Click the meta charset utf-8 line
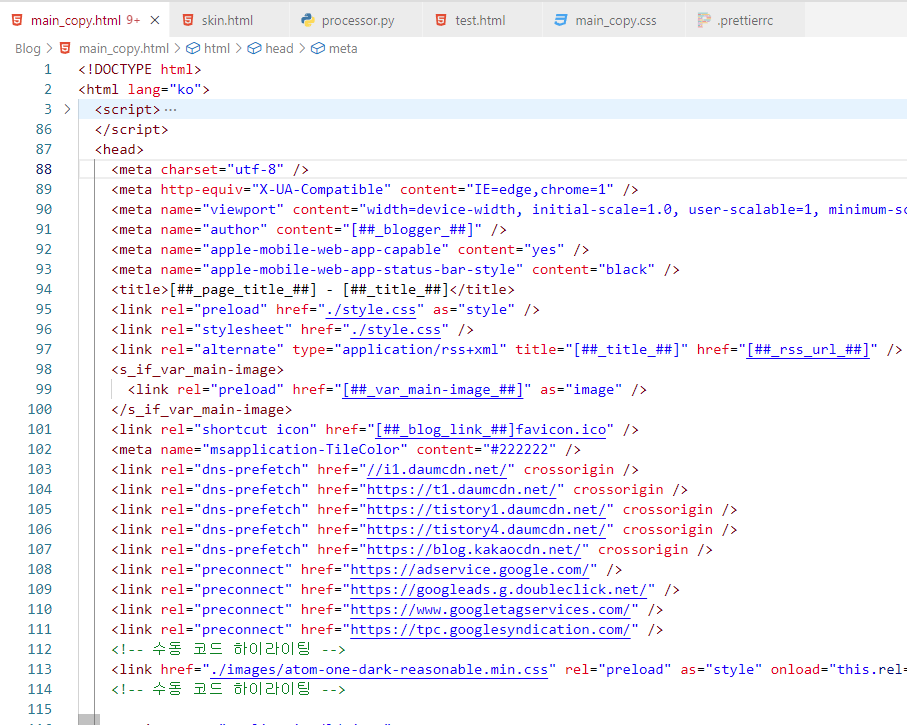This screenshot has width=907, height=725. point(209,169)
